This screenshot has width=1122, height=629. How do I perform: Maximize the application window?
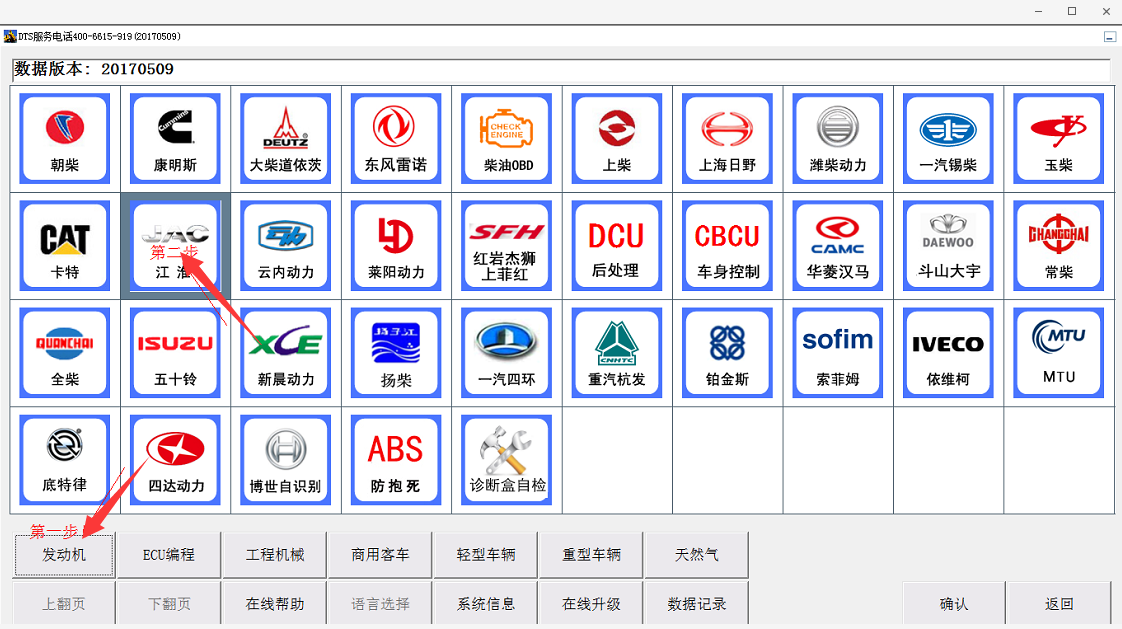point(1072,11)
